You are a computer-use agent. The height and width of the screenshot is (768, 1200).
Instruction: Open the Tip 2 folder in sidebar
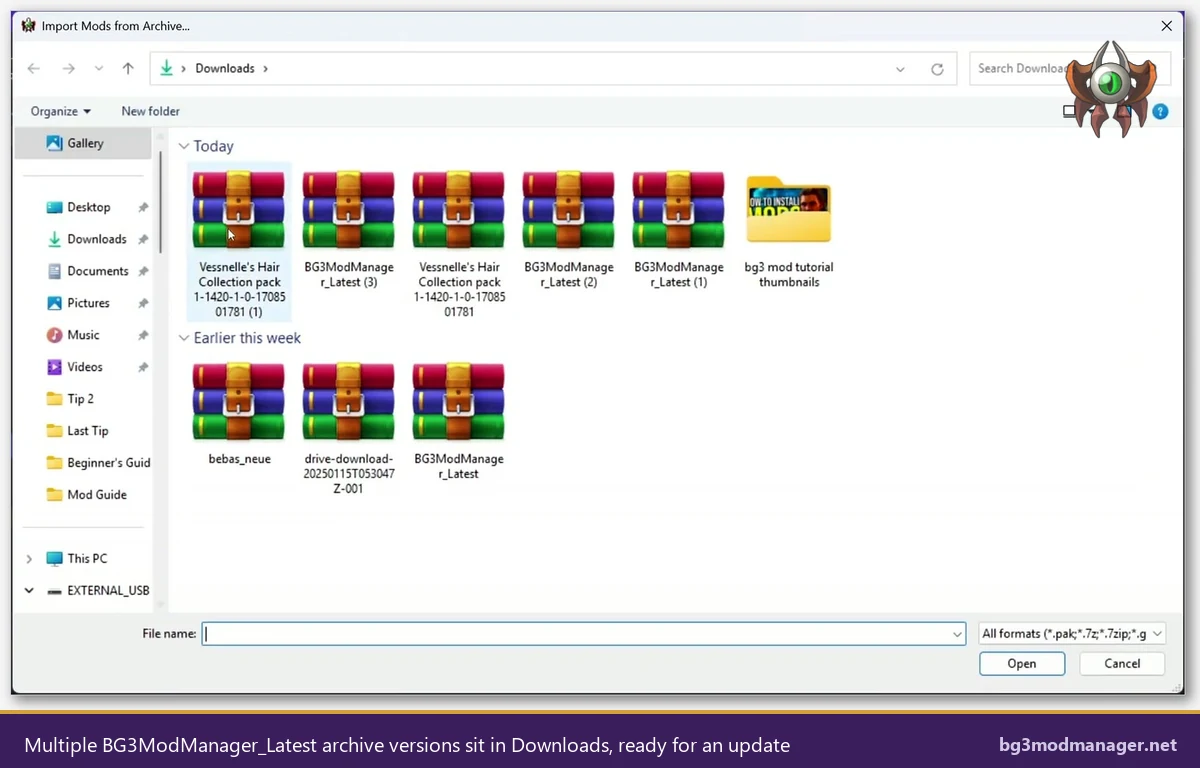click(x=80, y=399)
